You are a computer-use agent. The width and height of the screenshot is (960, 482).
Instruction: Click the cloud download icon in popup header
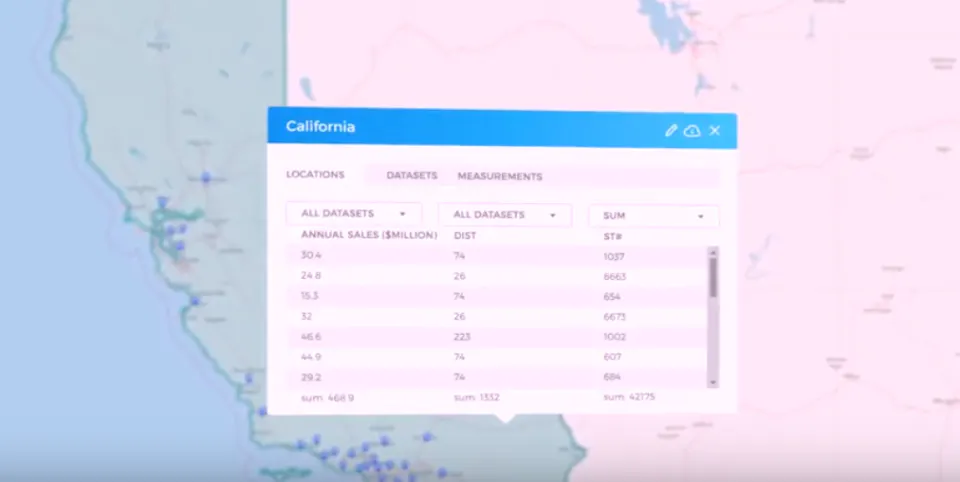point(692,130)
